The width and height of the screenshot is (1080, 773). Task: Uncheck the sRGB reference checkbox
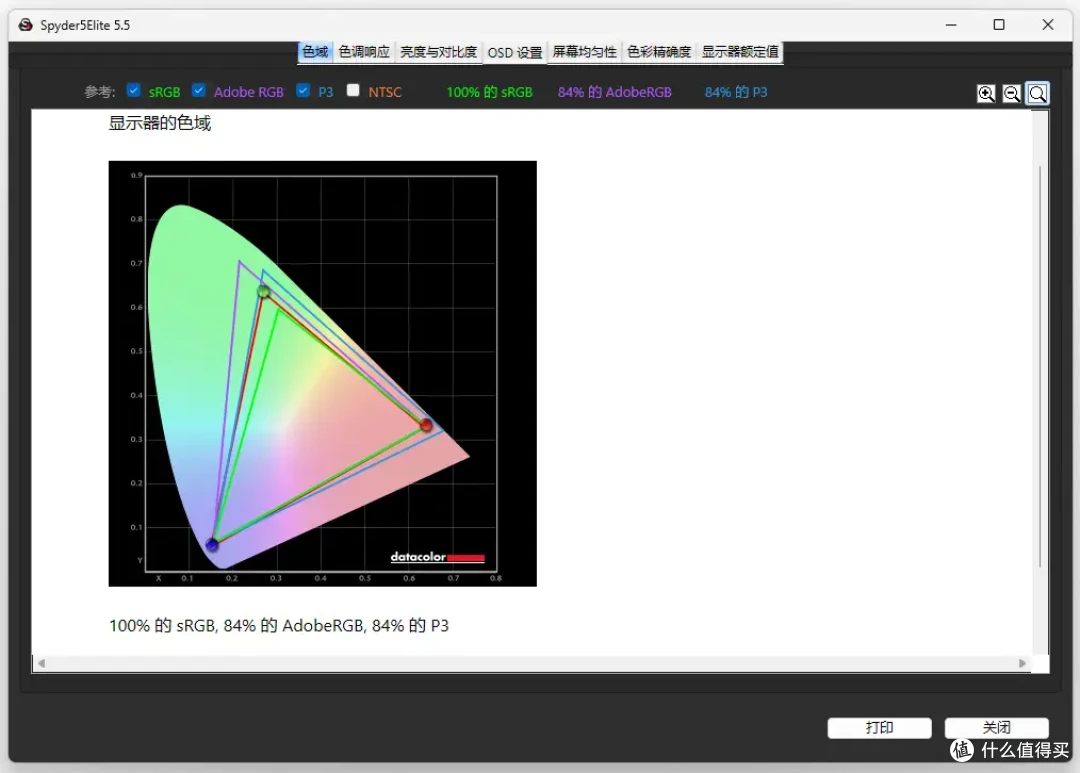134,90
